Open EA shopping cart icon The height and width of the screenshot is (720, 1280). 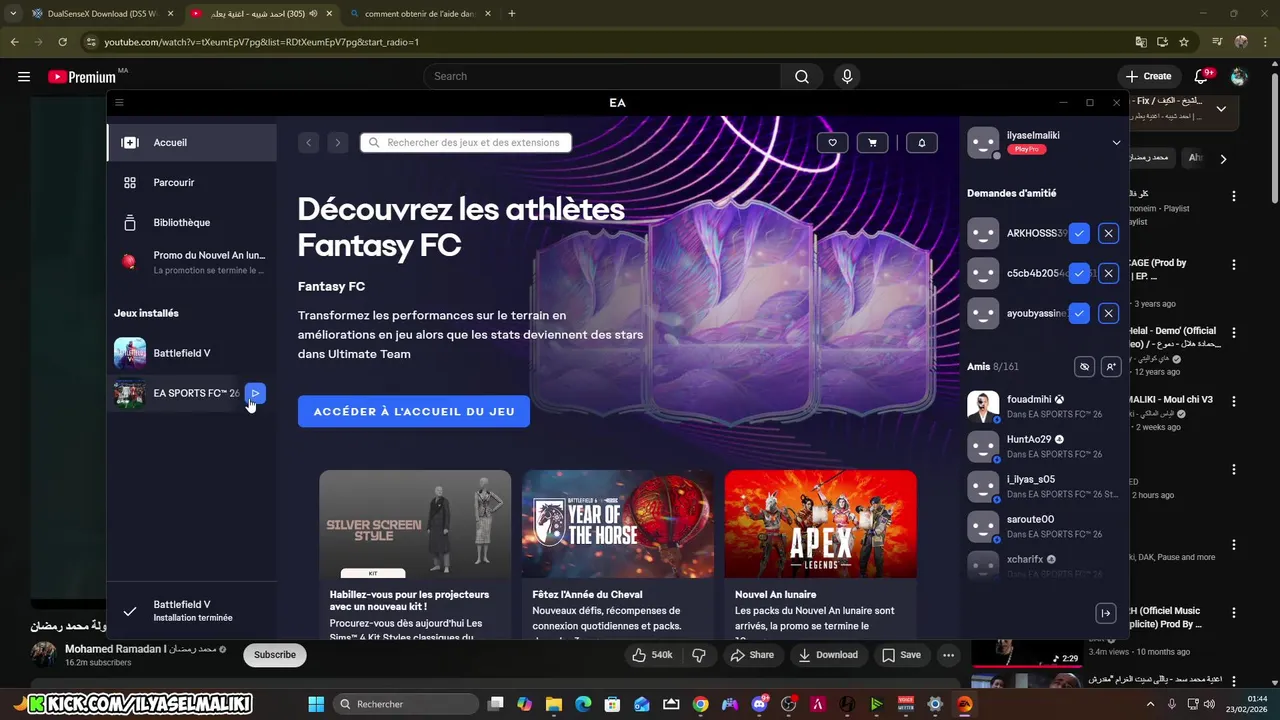coord(872,143)
